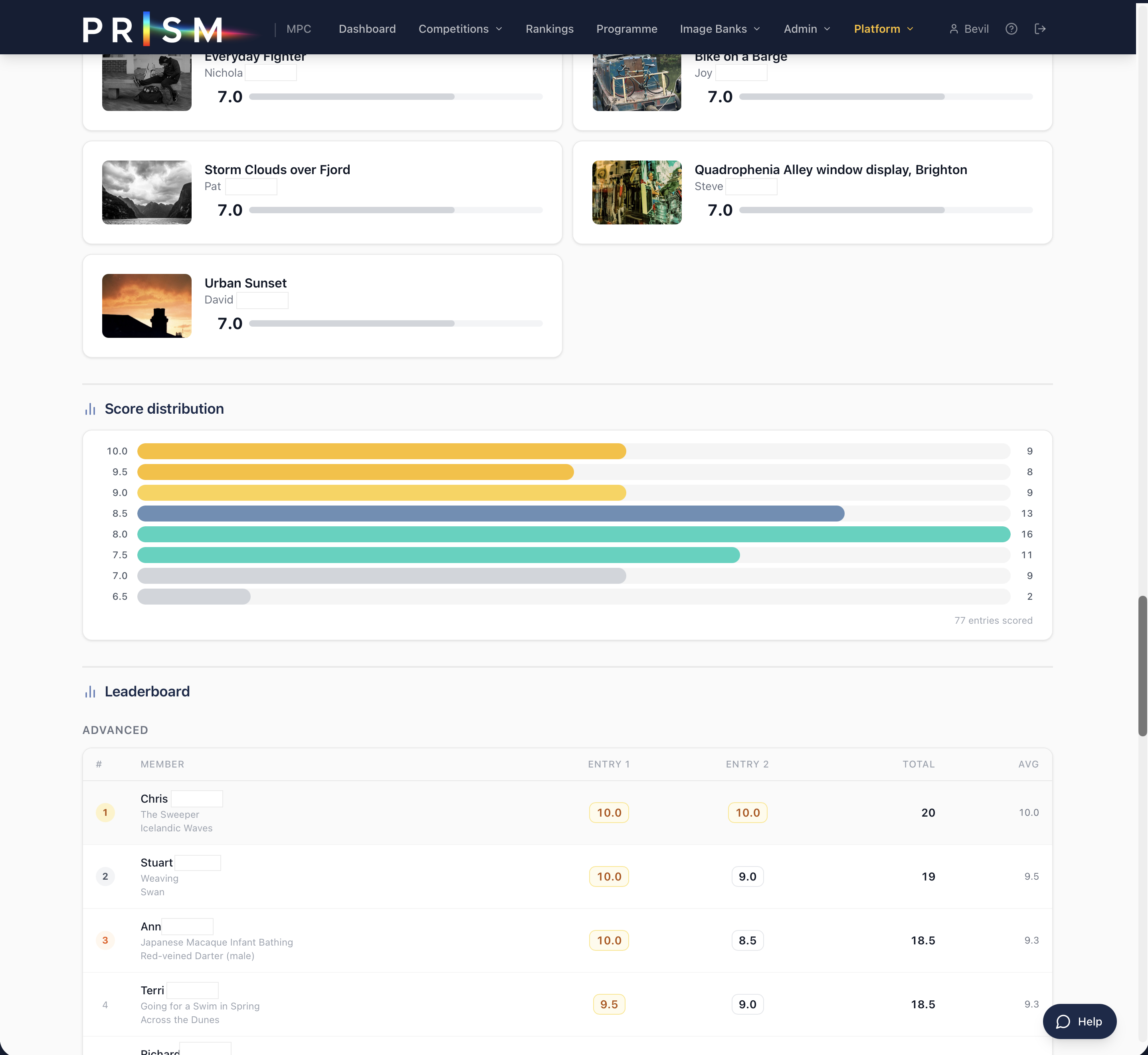This screenshot has height=1055, width=1148.
Task: Expand the Image Banks dropdown menu
Action: (720, 28)
